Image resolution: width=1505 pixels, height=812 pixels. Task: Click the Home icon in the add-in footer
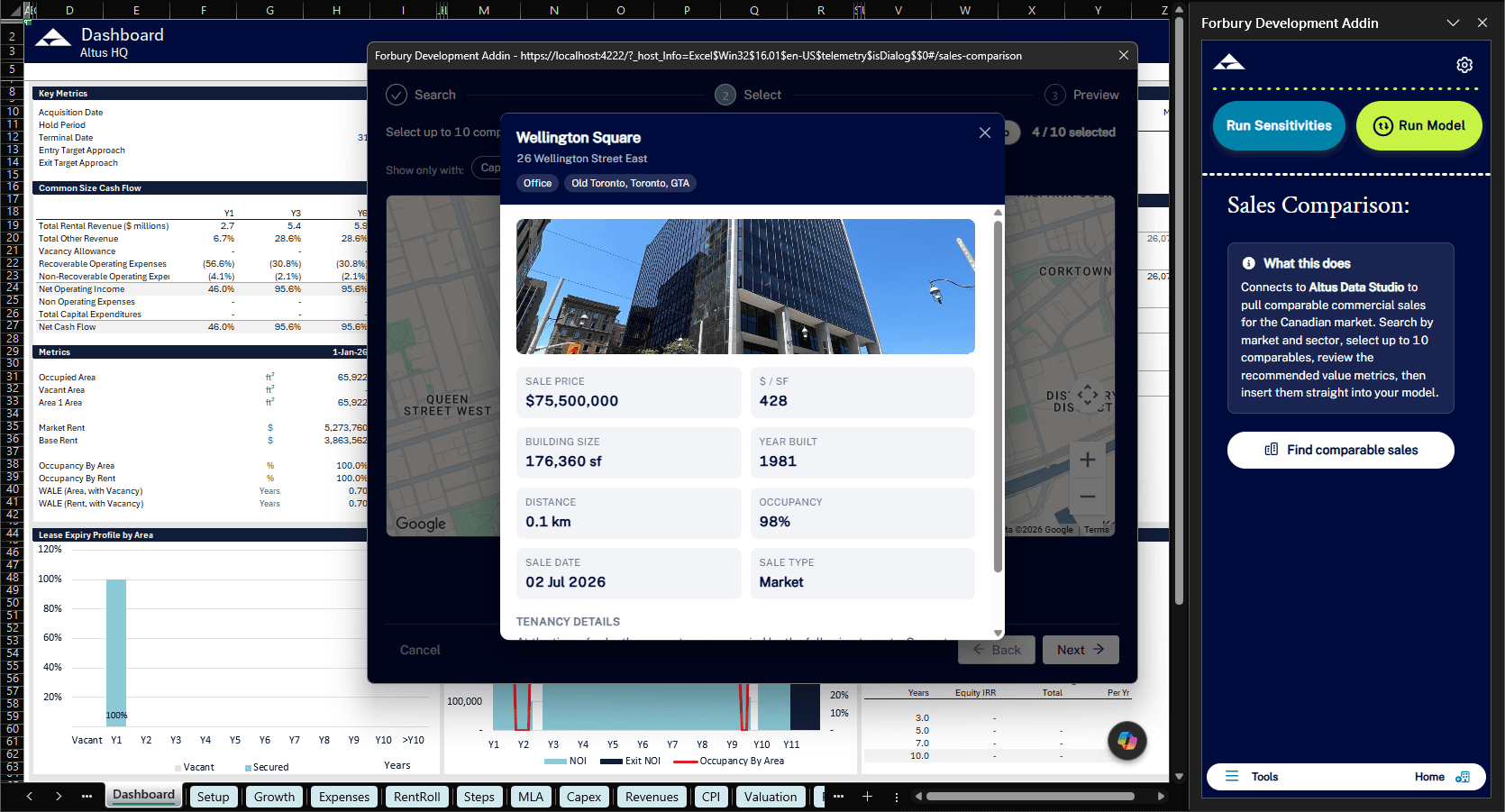pyautogui.click(x=1463, y=776)
